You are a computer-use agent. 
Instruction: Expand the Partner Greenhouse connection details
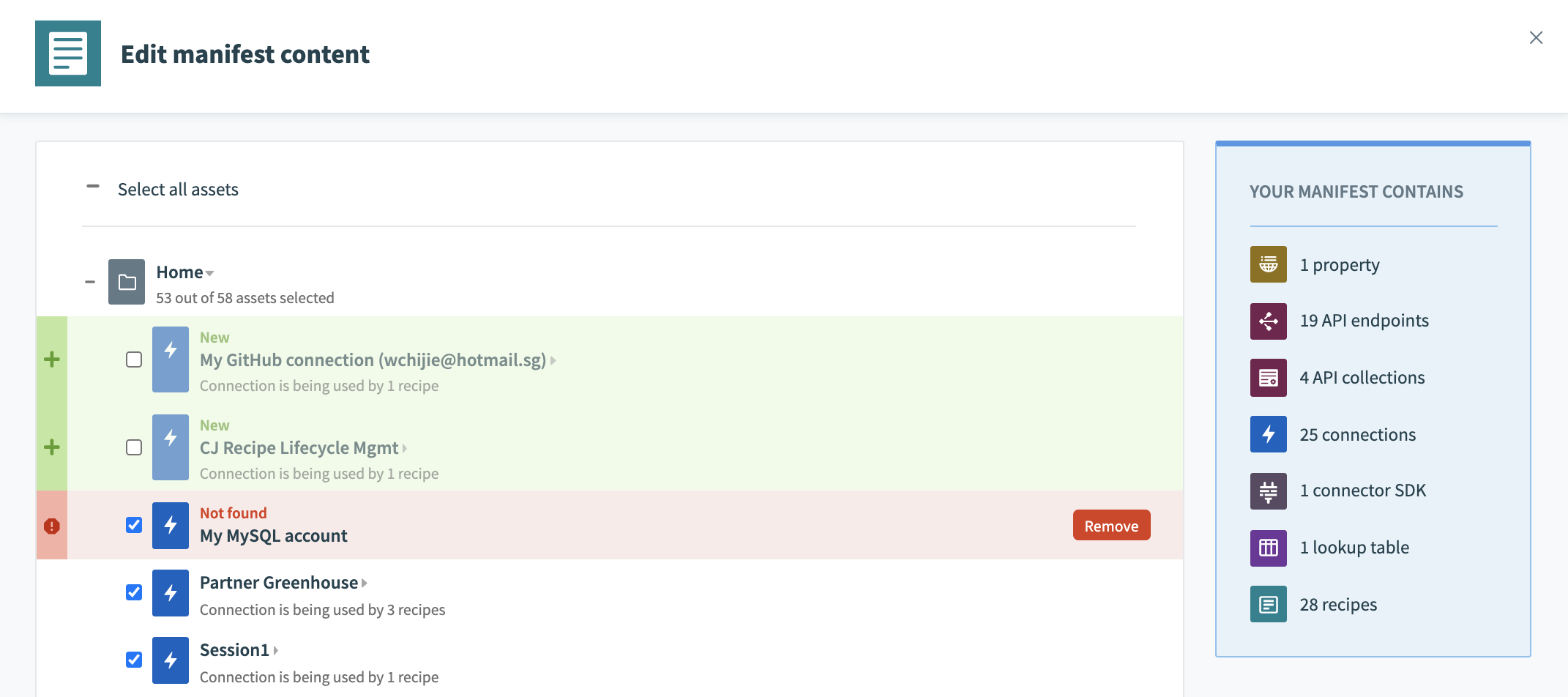coord(365,584)
